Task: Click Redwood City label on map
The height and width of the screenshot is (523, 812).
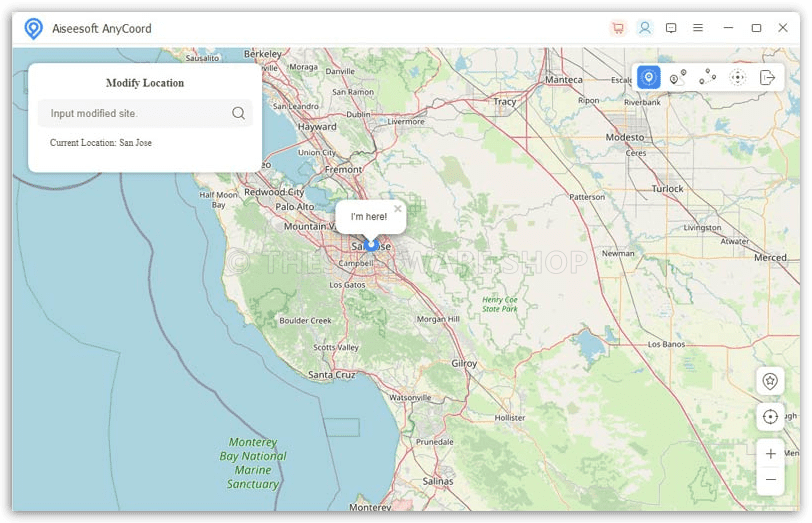Action: (x=274, y=192)
